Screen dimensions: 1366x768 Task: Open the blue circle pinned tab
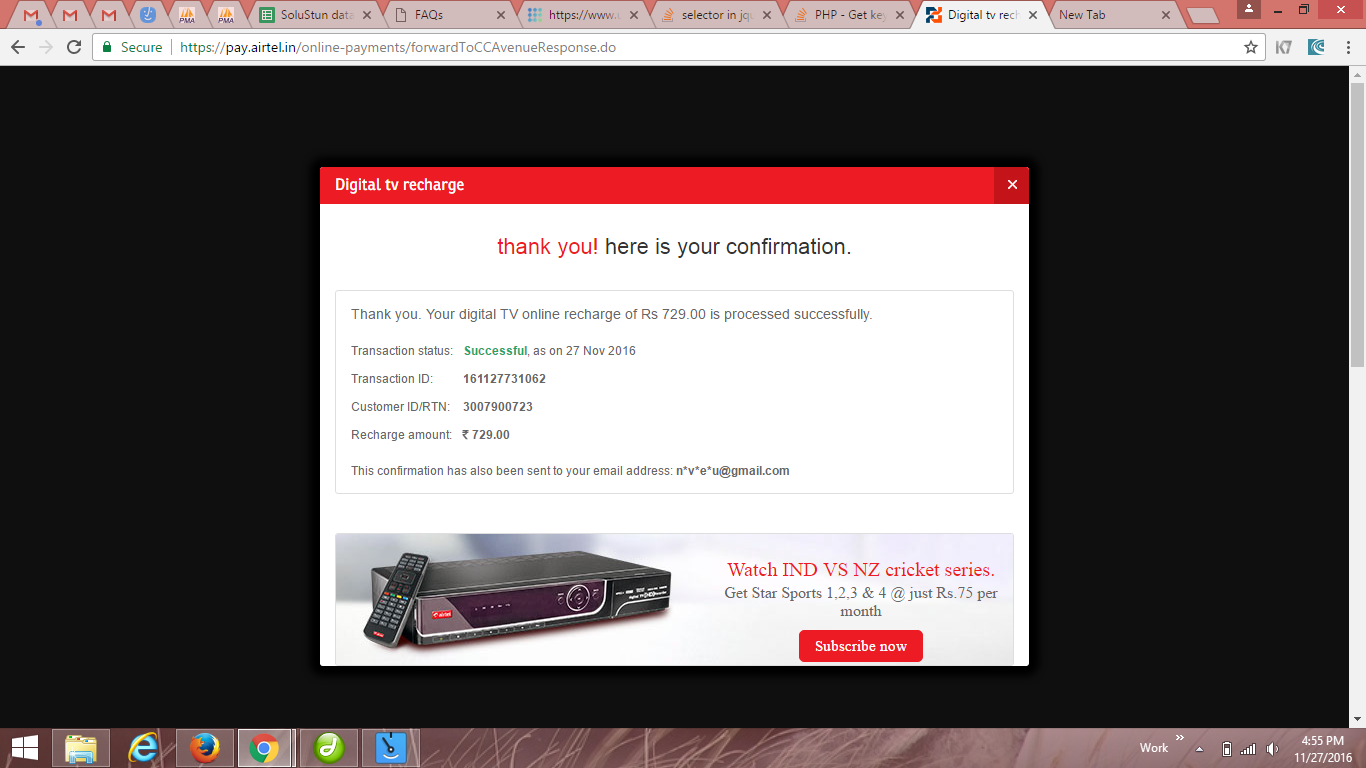click(148, 15)
